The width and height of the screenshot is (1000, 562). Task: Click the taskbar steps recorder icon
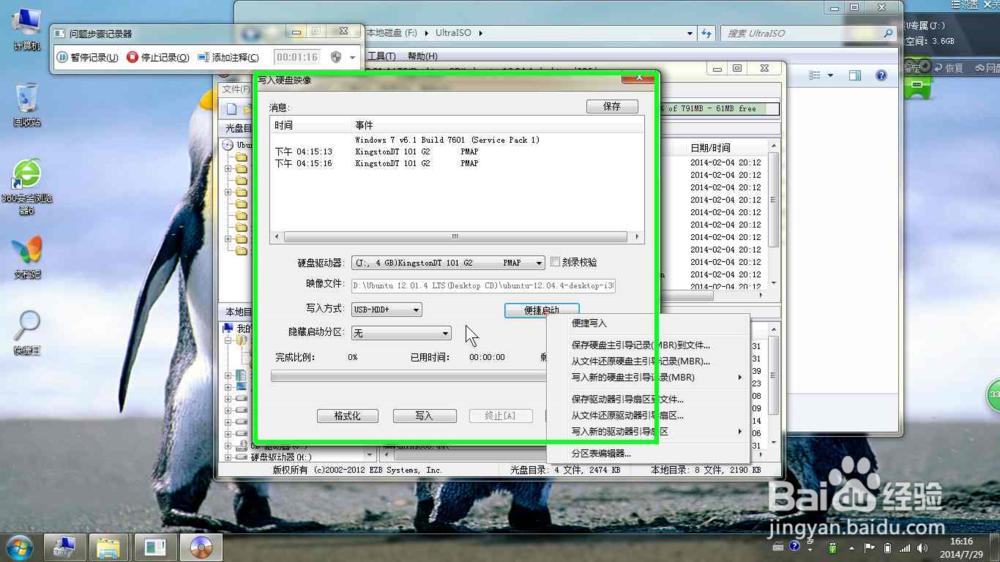(x=154, y=547)
